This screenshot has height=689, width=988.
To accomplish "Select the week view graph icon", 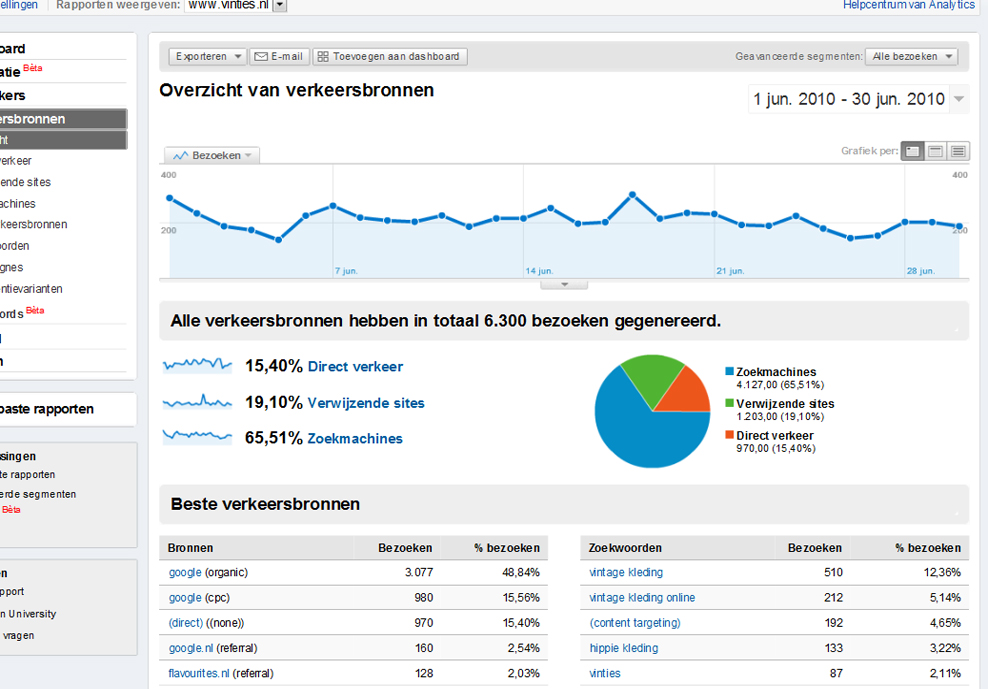I will (x=936, y=151).
